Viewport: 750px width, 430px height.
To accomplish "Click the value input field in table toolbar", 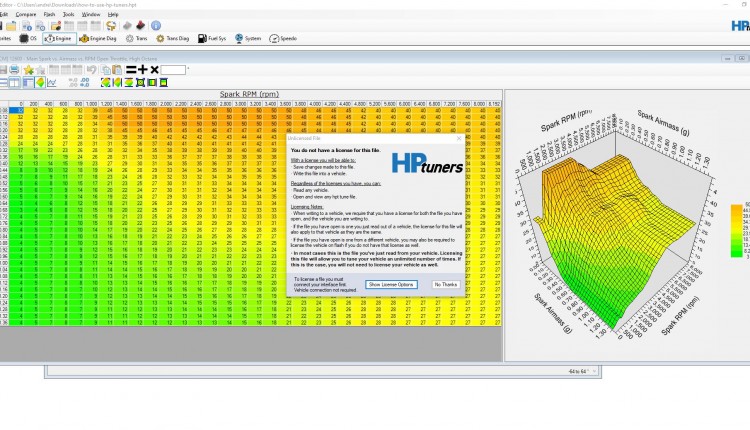I will [x=174, y=69].
